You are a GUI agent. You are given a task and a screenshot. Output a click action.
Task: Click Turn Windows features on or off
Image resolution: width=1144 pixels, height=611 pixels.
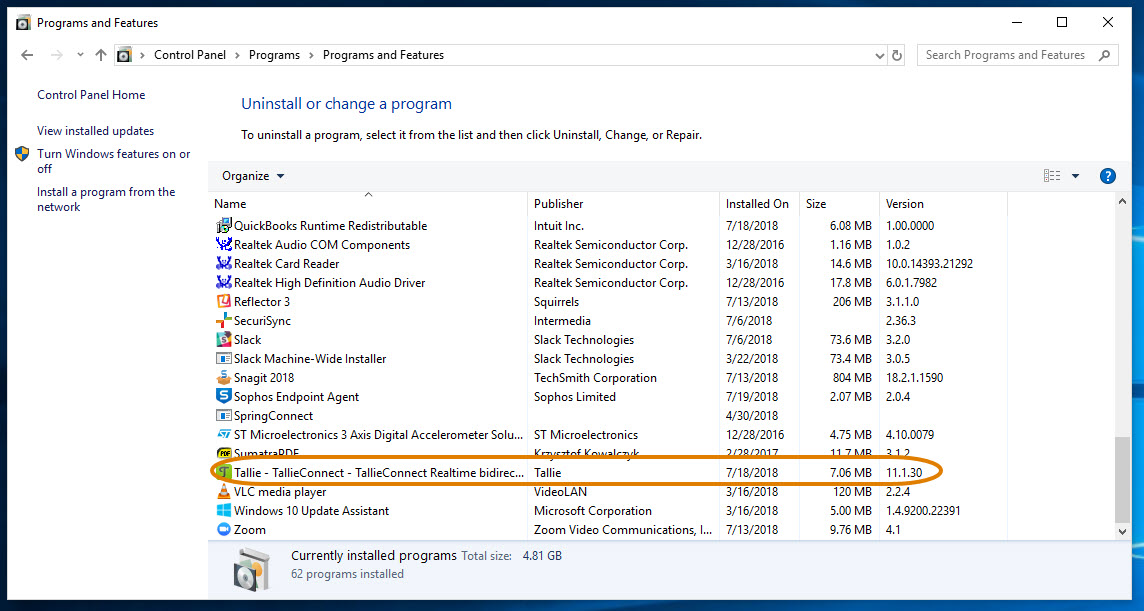[x=114, y=161]
